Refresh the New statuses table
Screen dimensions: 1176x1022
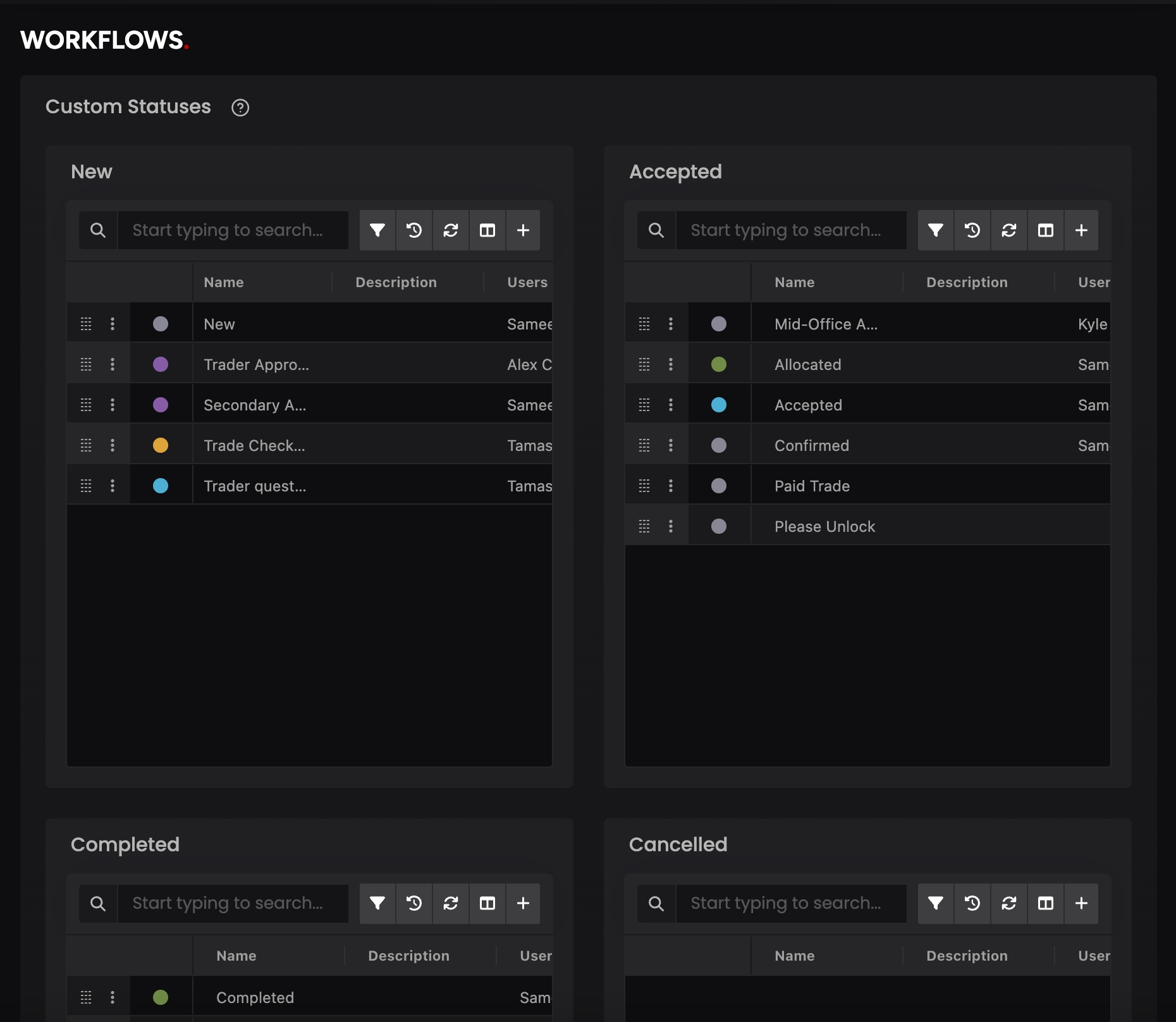pos(451,230)
